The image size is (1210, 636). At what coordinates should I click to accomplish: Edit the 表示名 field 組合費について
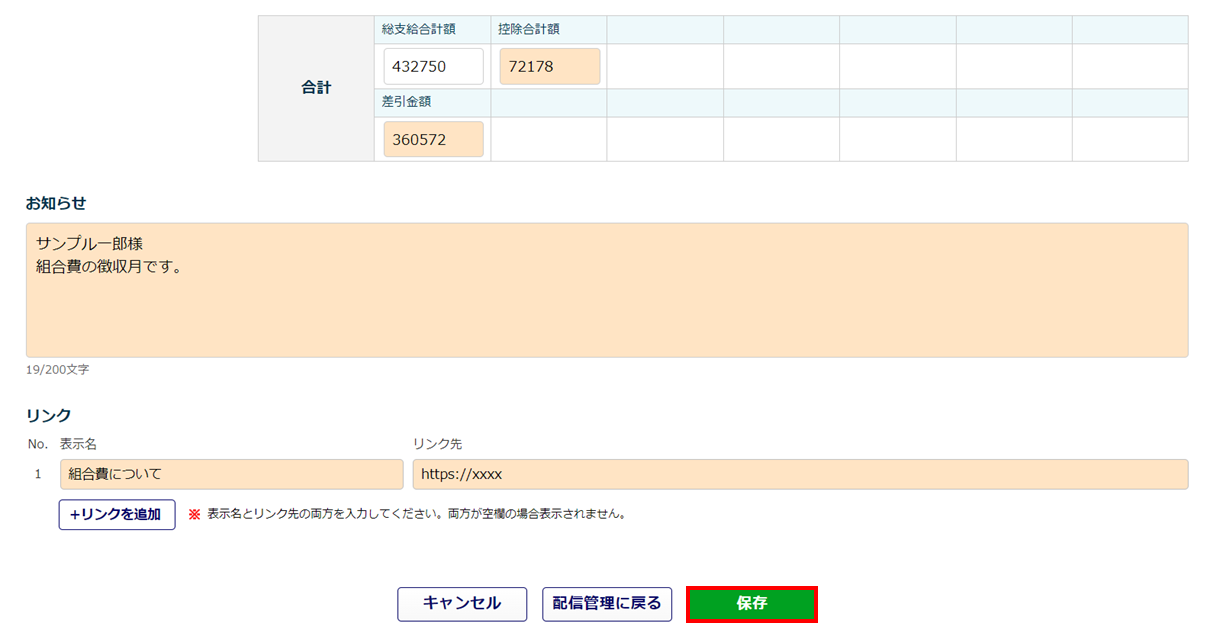pyautogui.click(x=231, y=474)
